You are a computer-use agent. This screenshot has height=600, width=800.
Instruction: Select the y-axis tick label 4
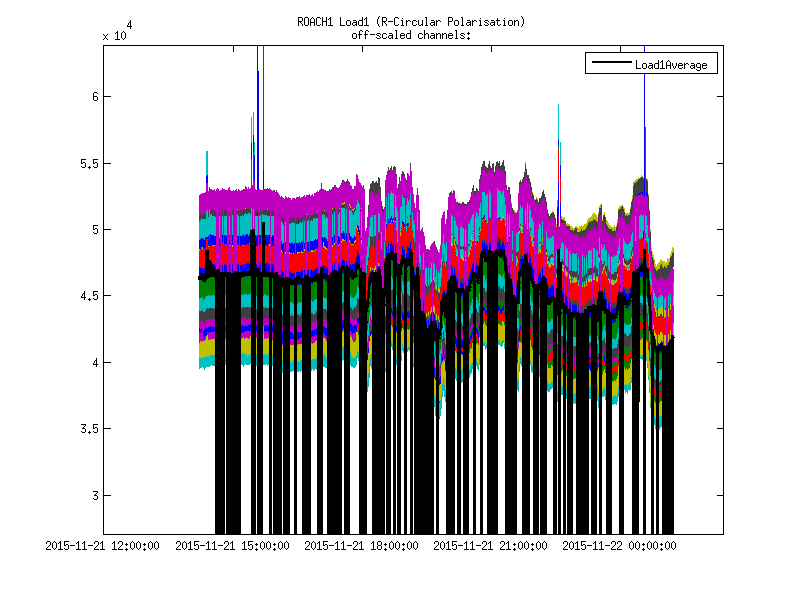(x=91, y=363)
